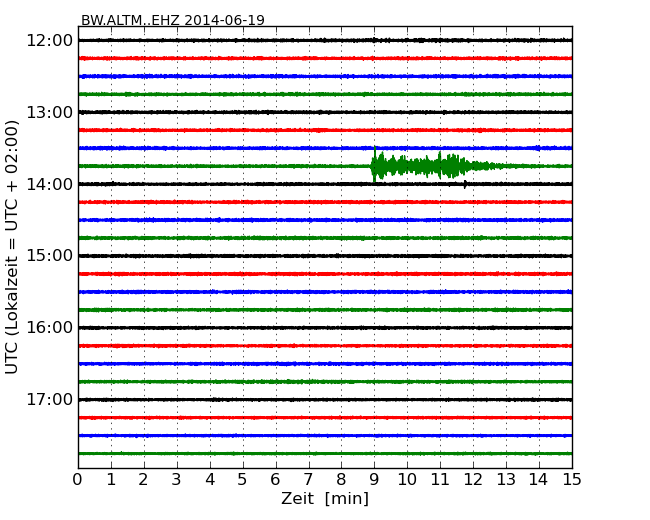Select x-axis tick label 5
Image resolution: width=650 pixels, height=520 pixels.
click(243, 480)
